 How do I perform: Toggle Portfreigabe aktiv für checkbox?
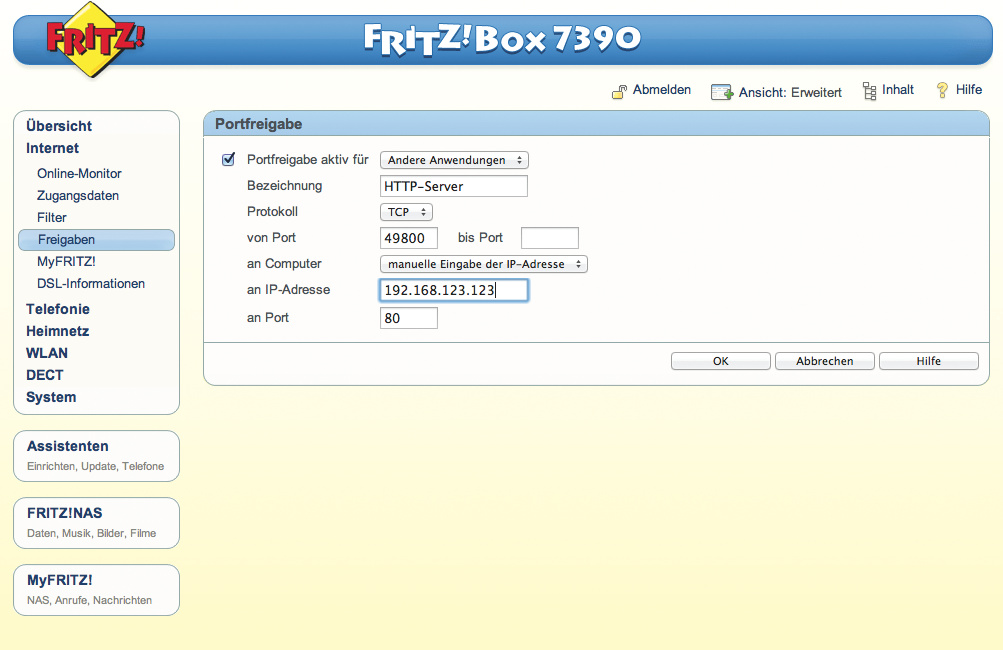[x=228, y=159]
